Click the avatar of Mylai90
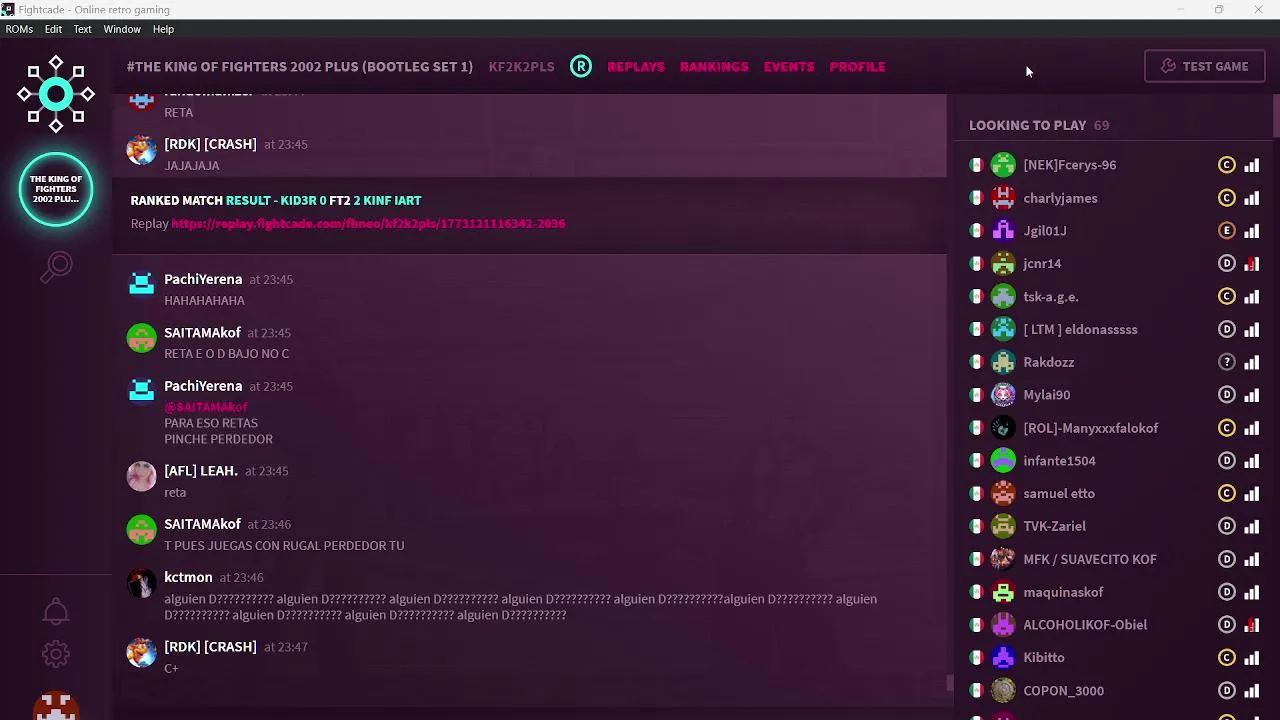The width and height of the screenshot is (1280, 720). click(1003, 395)
